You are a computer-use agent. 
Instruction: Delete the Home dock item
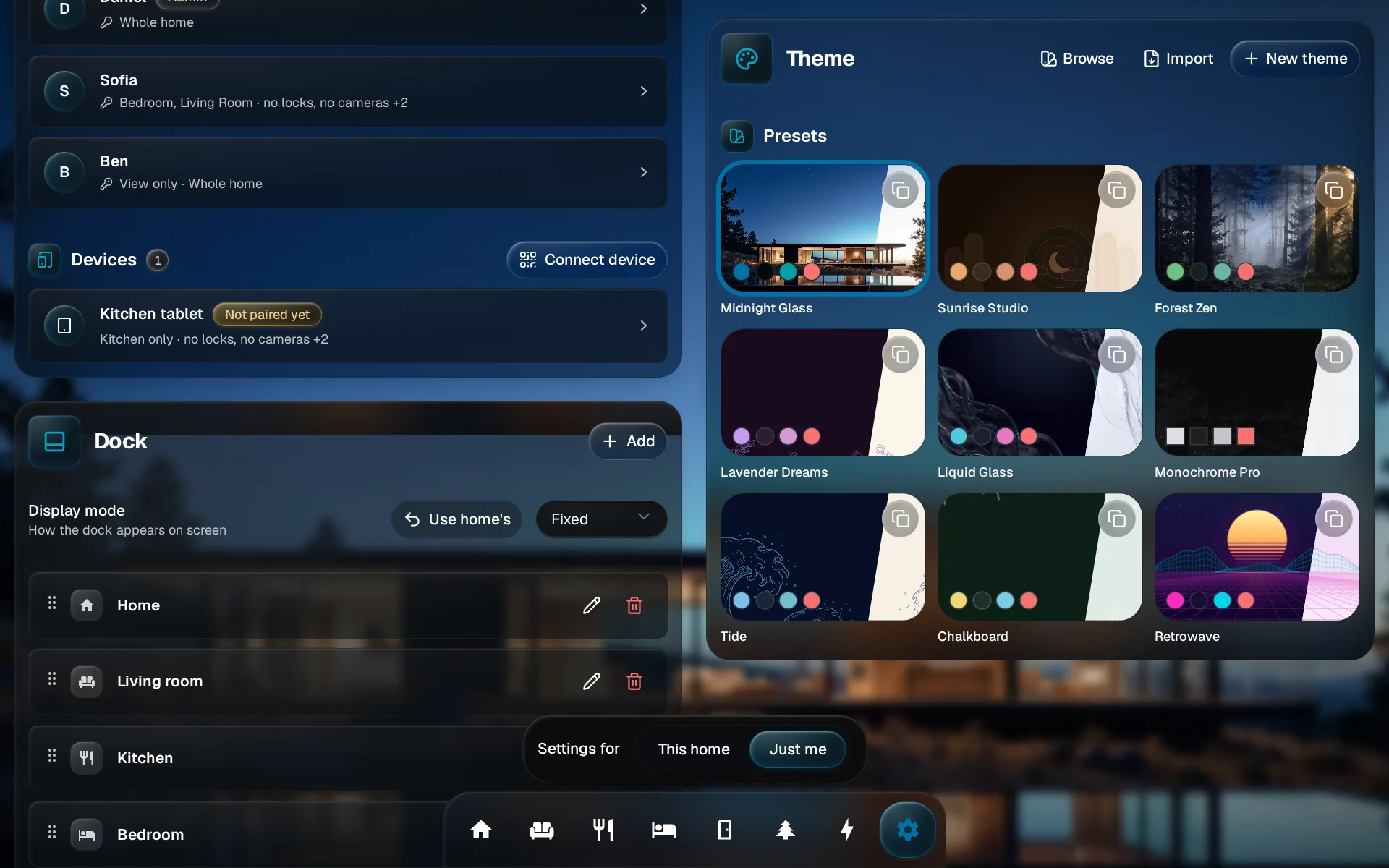click(x=634, y=605)
